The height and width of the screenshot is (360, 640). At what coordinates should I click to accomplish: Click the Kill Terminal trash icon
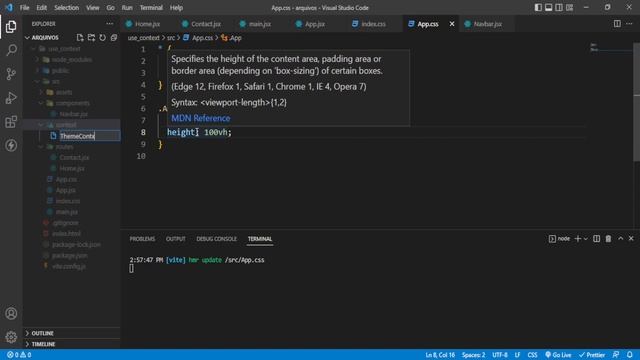pos(608,239)
